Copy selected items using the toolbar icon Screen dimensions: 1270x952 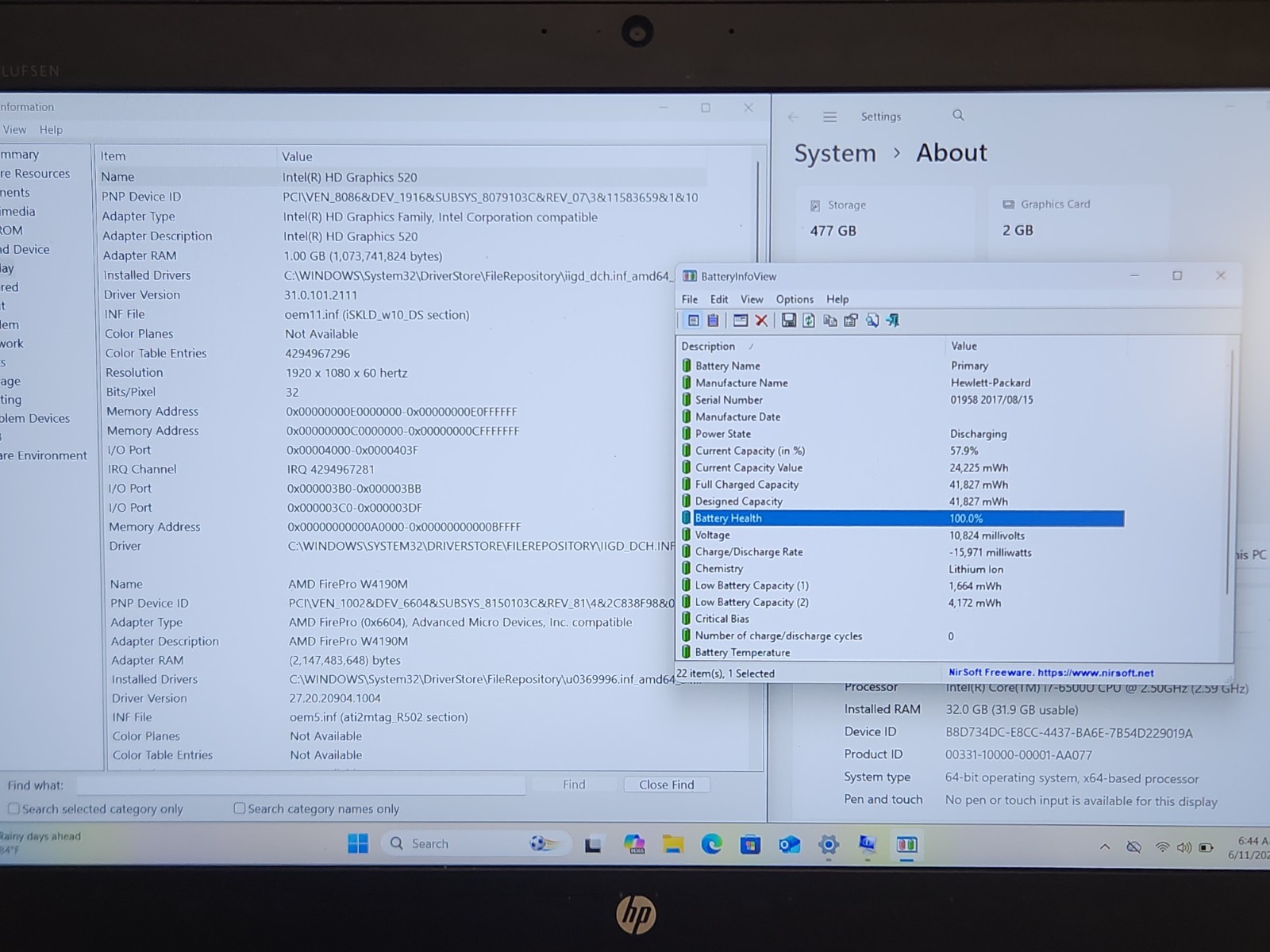tap(829, 321)
